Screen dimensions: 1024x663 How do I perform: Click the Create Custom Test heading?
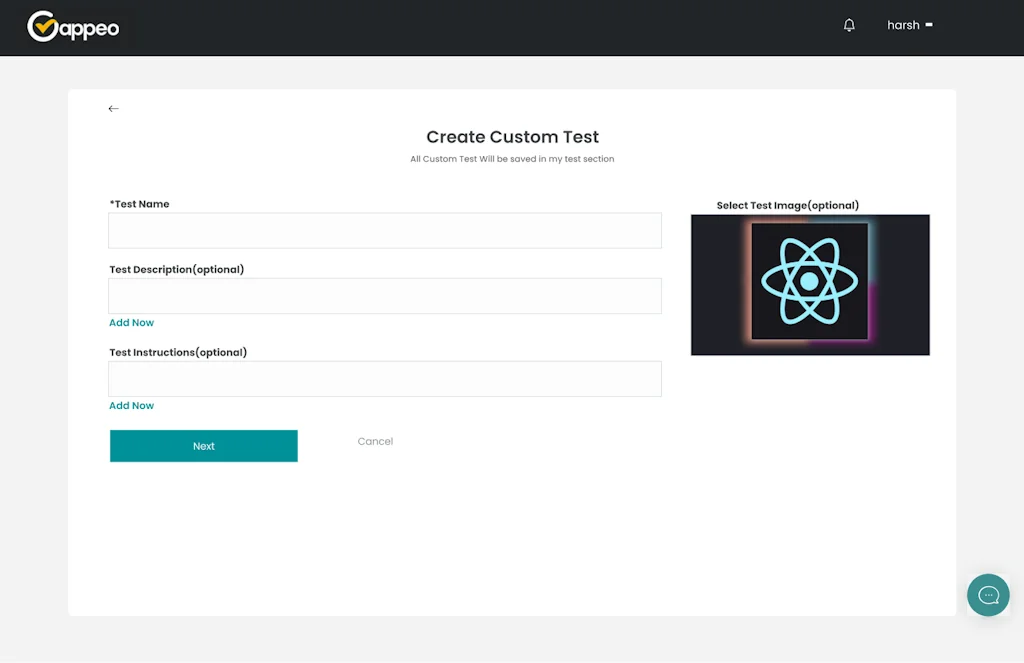(512, 137)
